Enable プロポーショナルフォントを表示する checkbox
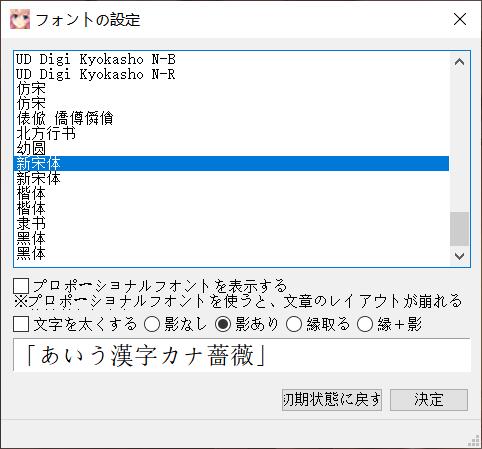 [x=21, y=286]
